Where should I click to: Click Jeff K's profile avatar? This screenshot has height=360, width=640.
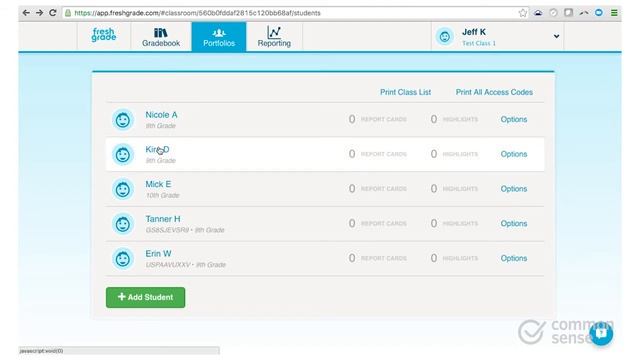click(x=444, y=36)
